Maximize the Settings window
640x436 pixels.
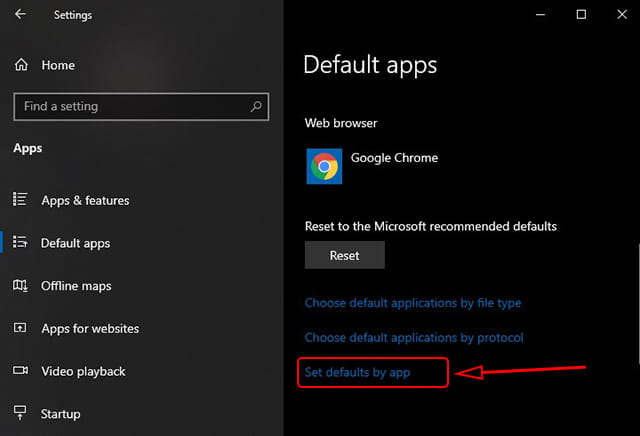point(581,15)
